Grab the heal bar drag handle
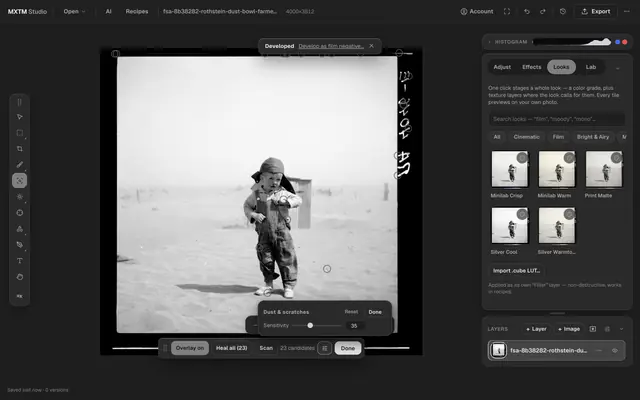640x400 pixels. (x=165, y=348)
